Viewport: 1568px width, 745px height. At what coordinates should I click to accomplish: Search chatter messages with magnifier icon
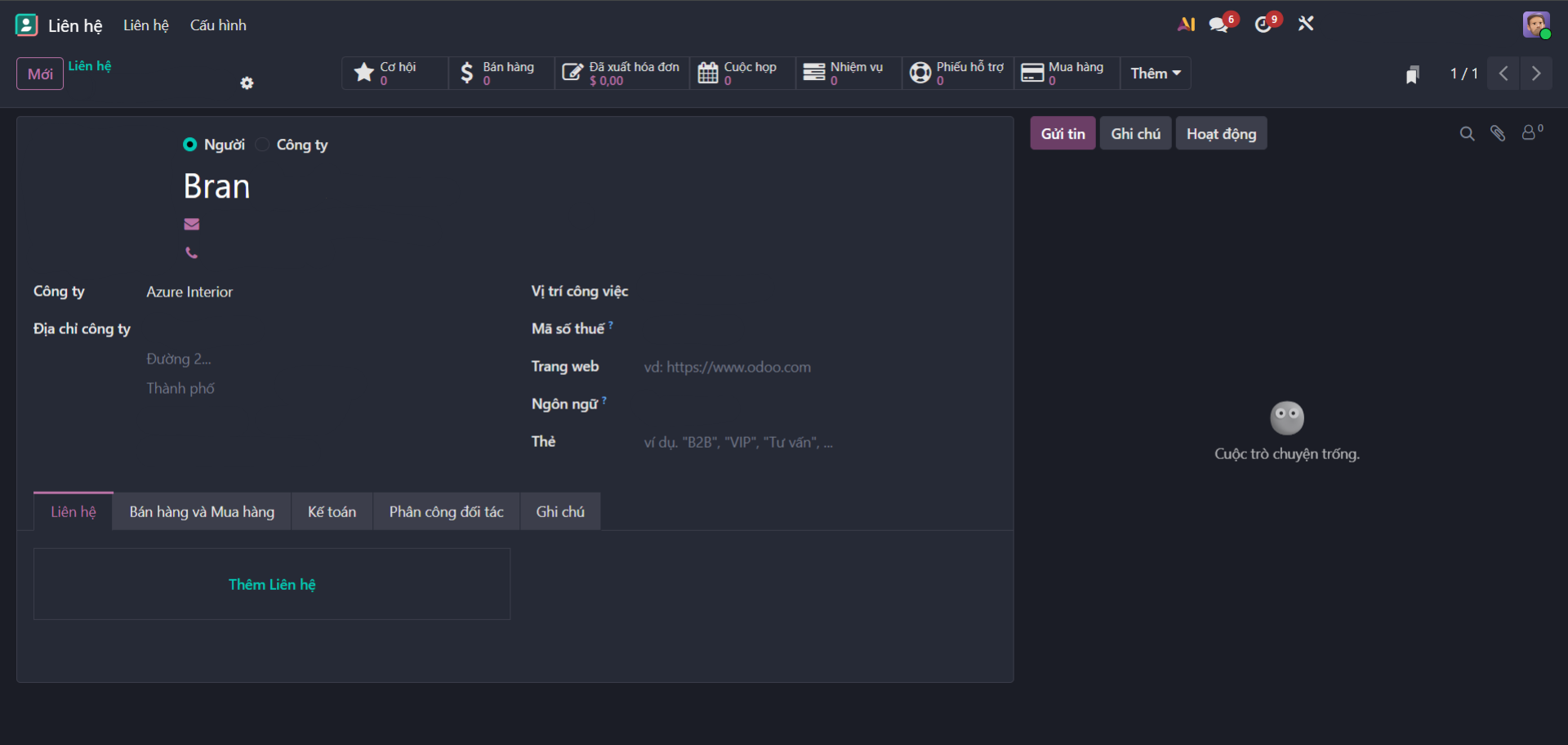point(1467,134)
